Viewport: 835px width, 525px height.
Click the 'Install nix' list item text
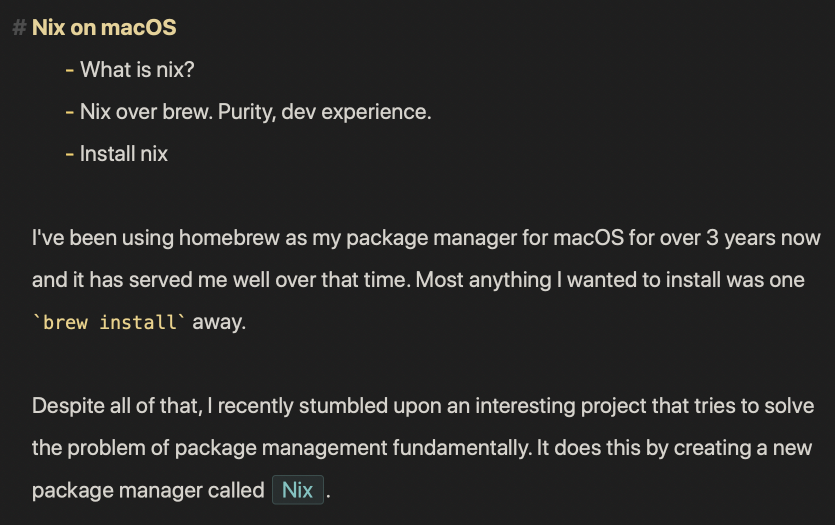[x=124, y=154]
